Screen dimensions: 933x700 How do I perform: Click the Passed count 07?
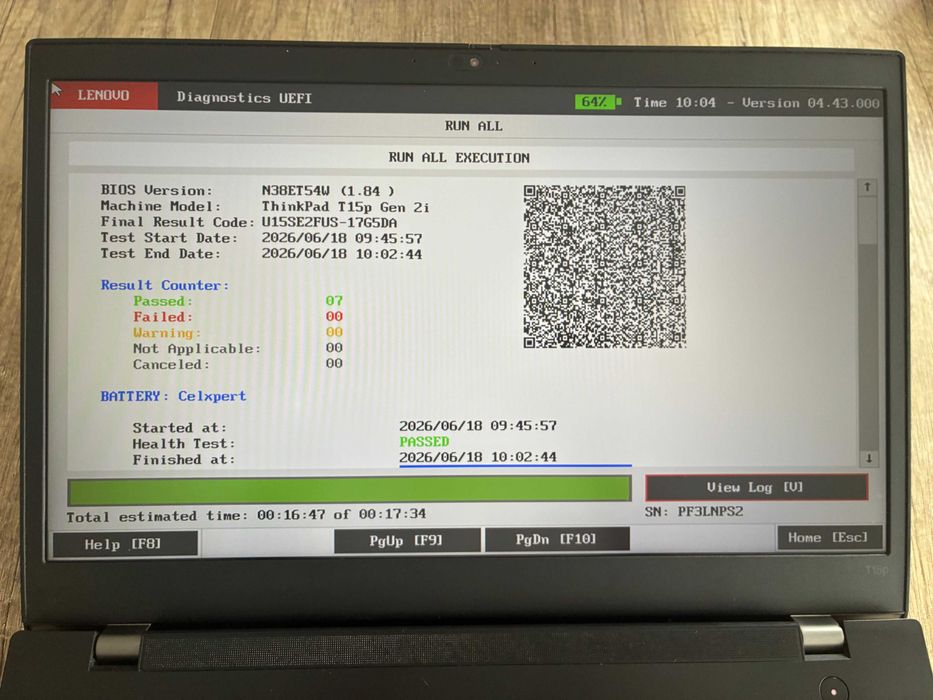coord(334,301)
